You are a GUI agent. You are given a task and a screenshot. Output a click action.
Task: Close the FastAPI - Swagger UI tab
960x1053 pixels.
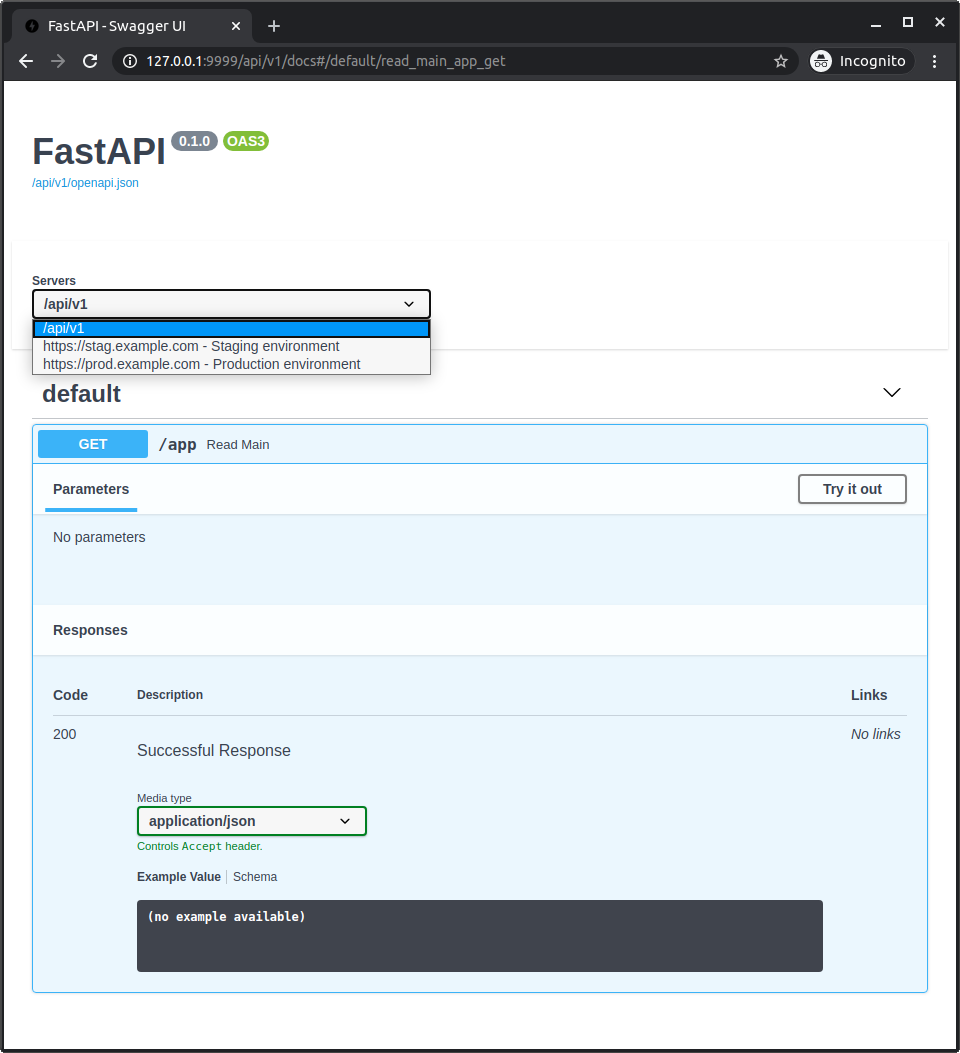coord(237,25)
